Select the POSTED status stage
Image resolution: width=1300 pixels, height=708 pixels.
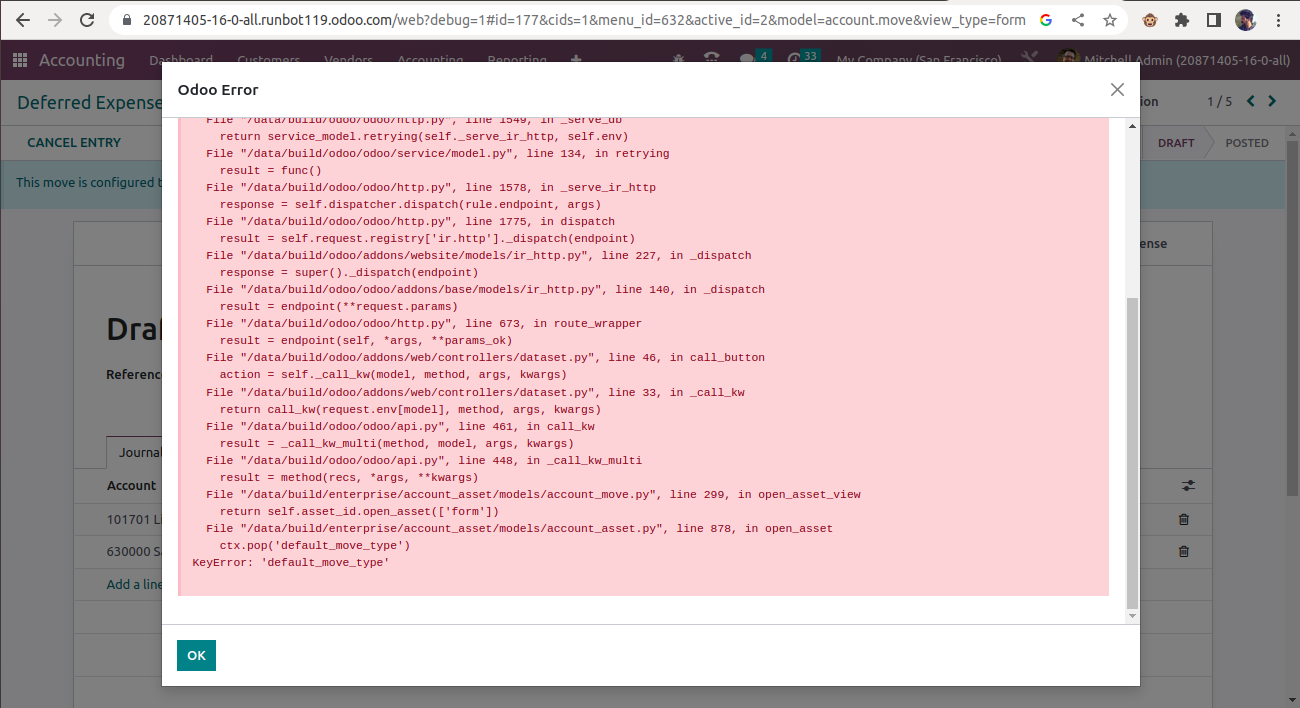(1247, 143)
